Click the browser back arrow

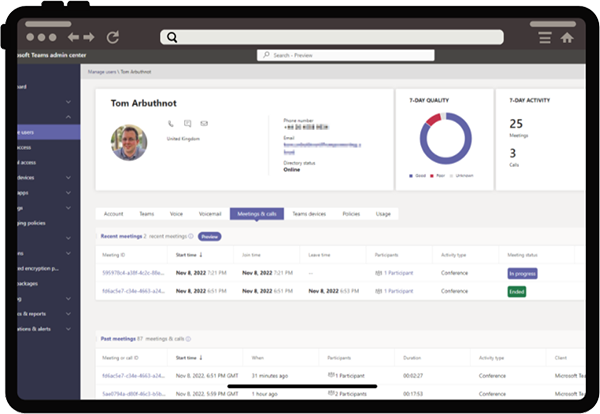(x=73, y=37)
